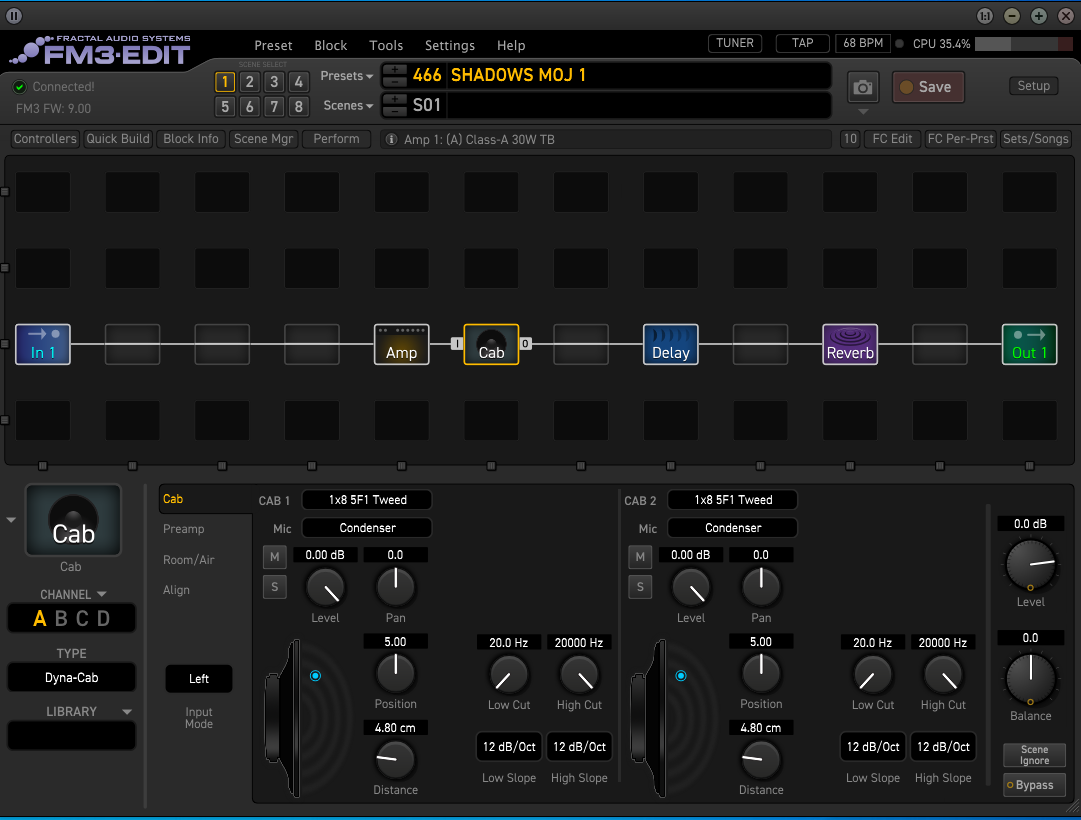
Task: Open CAB 1 Mic Condenser dropdown
Action: 367,528
